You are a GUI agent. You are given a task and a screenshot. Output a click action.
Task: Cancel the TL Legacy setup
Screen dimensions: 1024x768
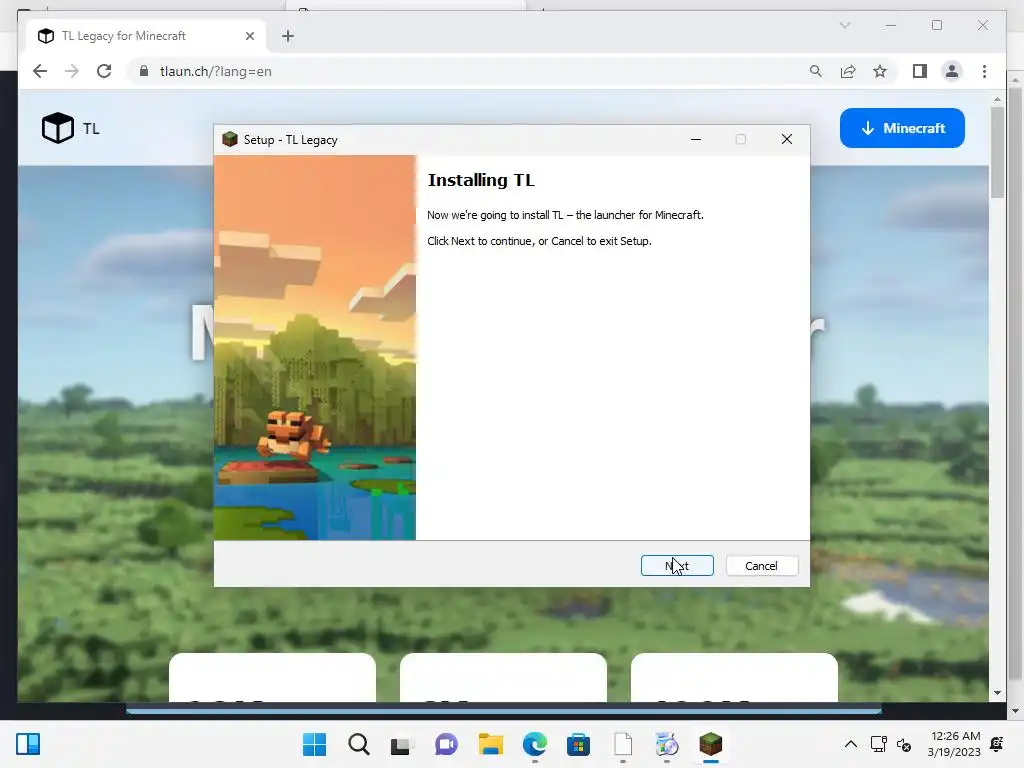761,566
